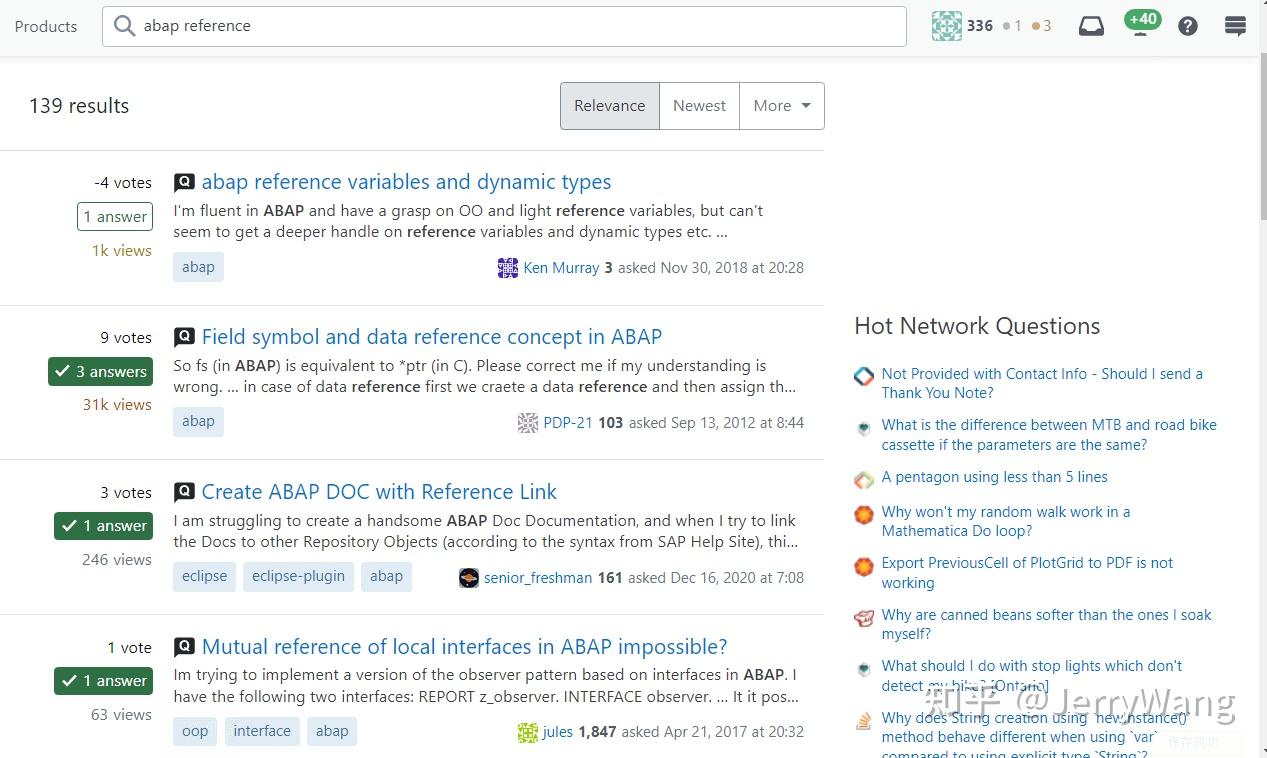Open MTB and road bike cassette hot question
The image size is (1267, 758).
tap(1049, 435)
